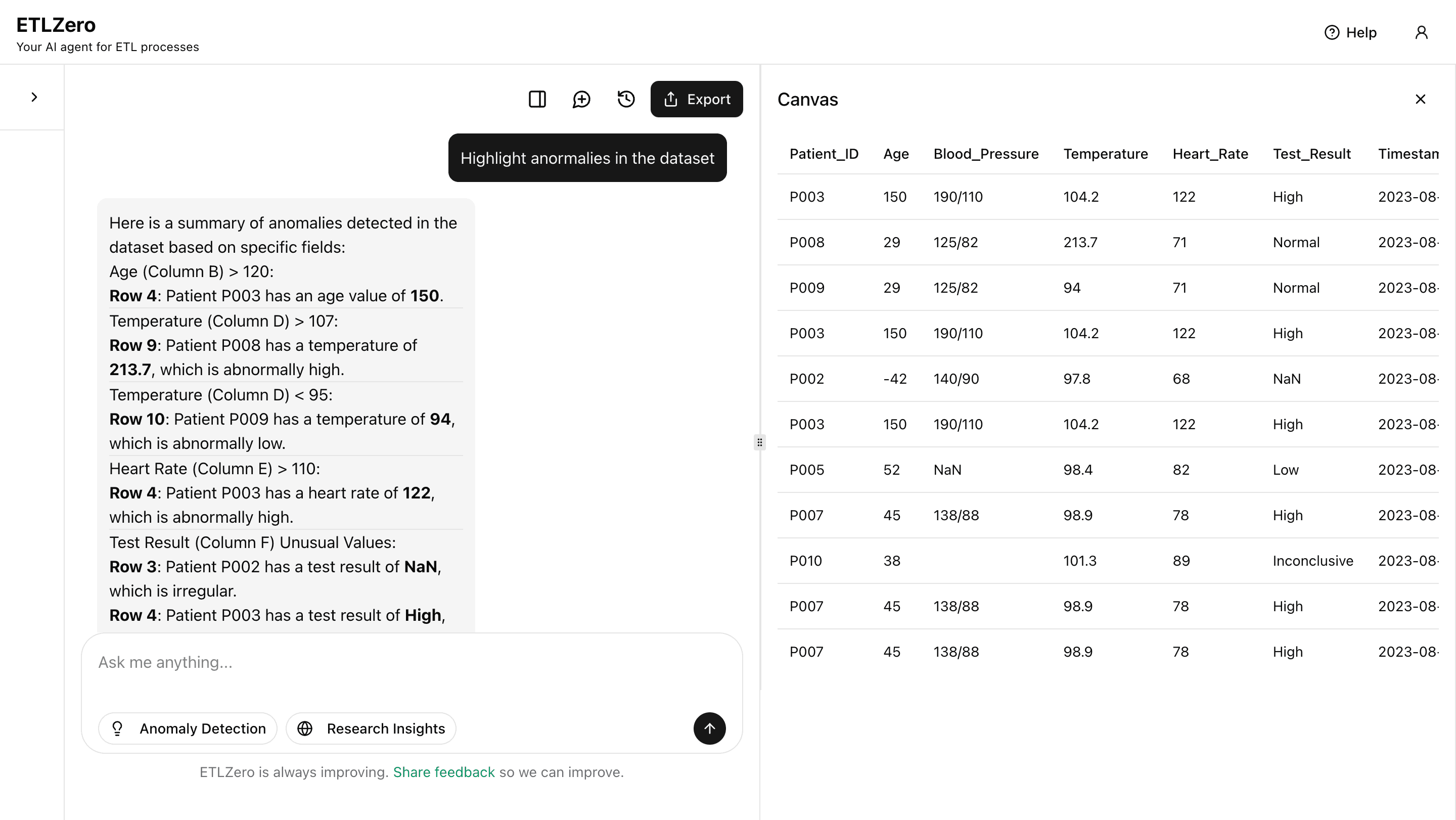Click the Canvas panel title

(x=807, y=100)
